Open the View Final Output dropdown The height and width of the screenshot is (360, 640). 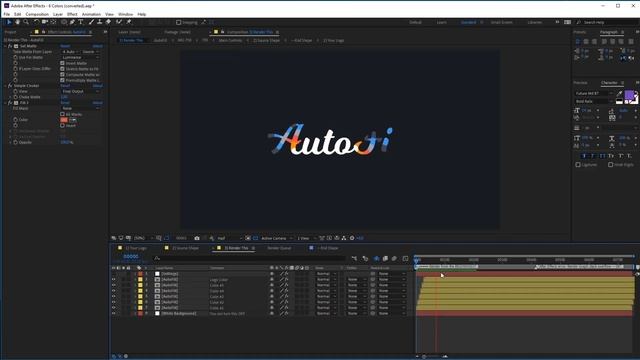[x=80, y=91]
